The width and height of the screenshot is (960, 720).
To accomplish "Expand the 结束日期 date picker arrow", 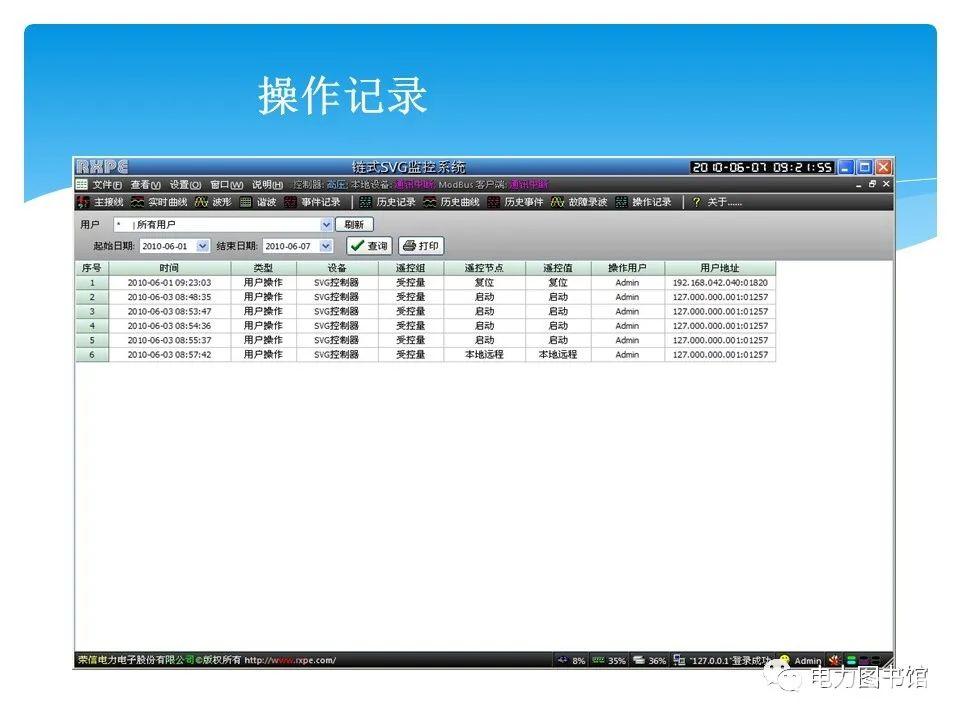I will click(326, 246).
